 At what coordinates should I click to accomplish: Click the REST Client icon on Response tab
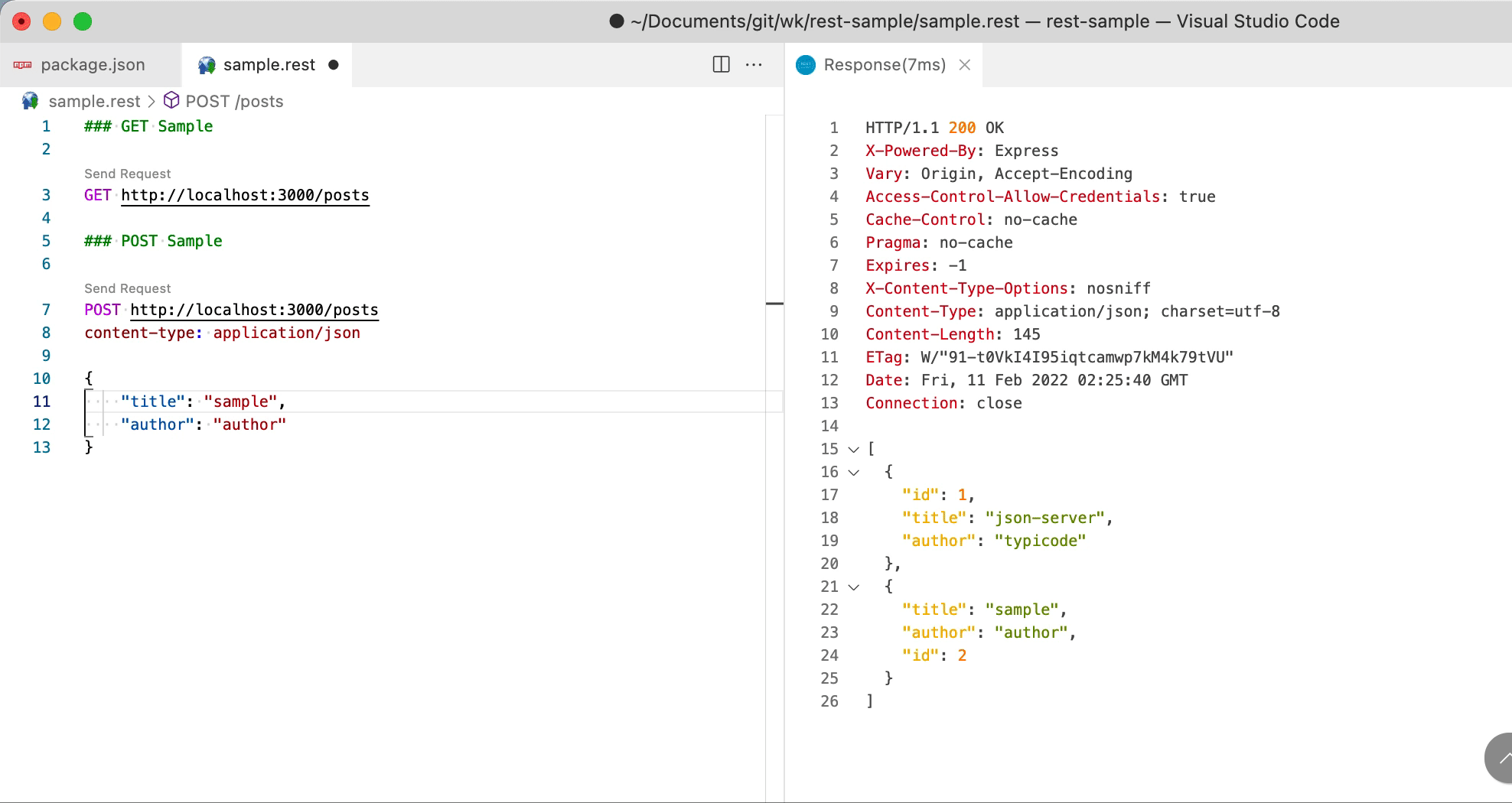806,65
